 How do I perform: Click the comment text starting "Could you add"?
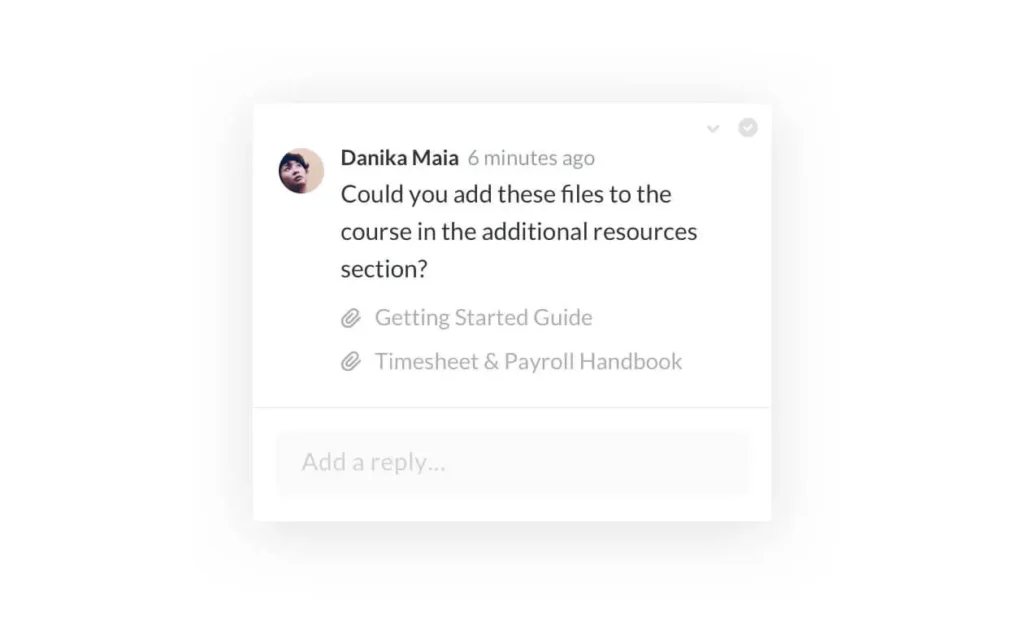tap(505, 194)
